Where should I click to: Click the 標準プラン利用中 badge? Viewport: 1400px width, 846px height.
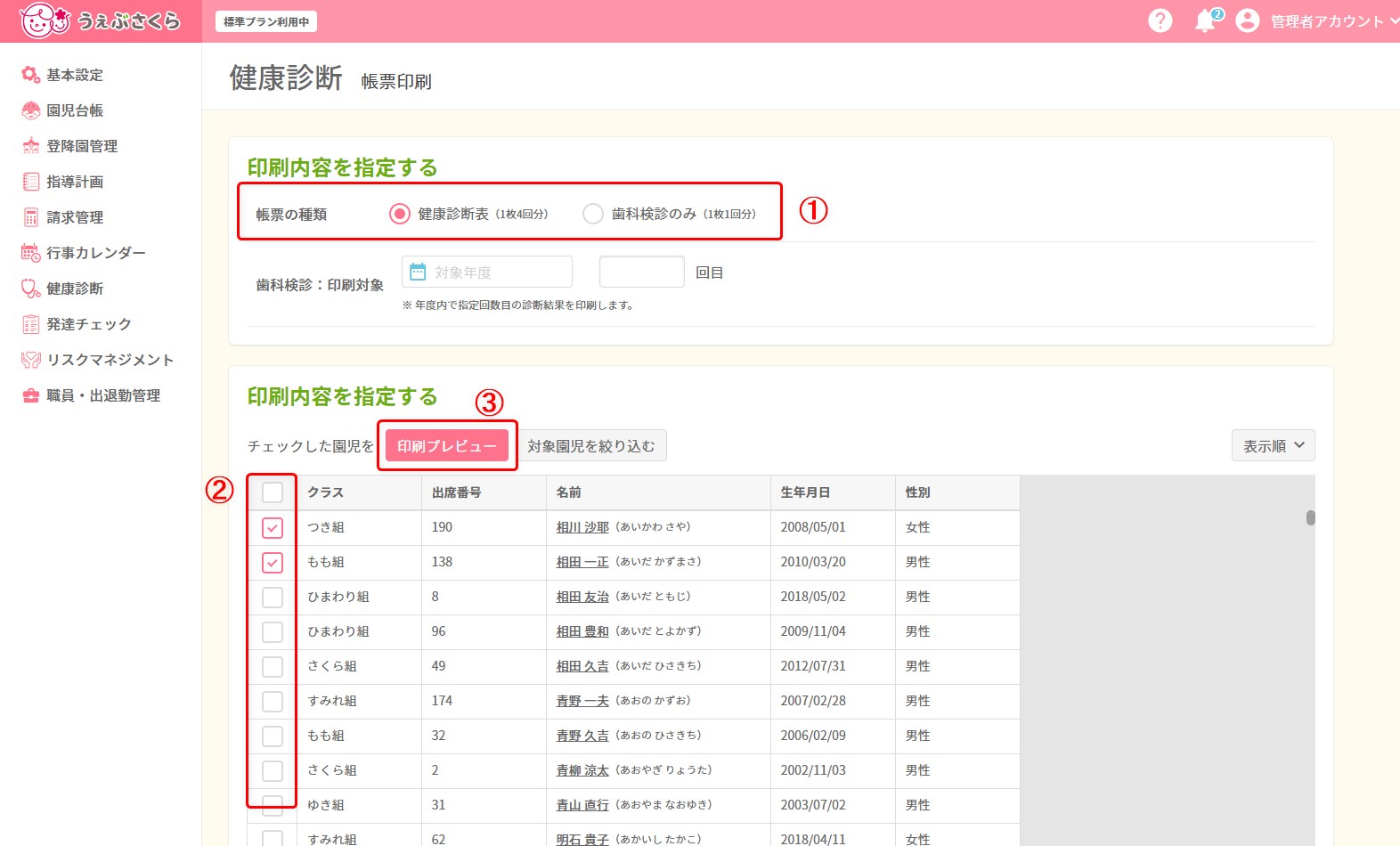pos(266,21)
